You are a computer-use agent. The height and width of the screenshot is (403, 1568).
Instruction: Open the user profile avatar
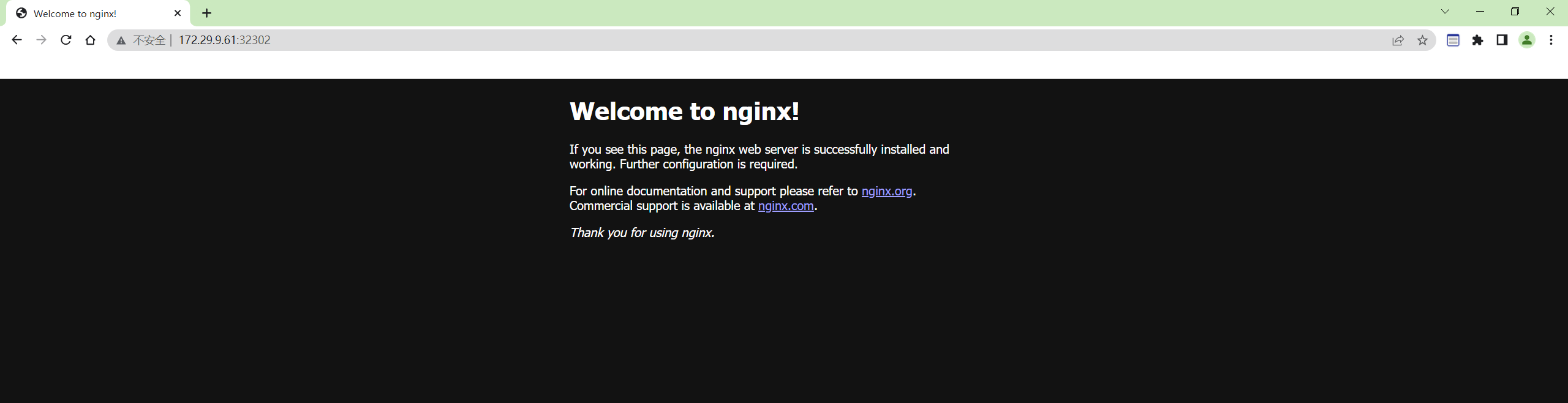click(x=1526, y=40)
